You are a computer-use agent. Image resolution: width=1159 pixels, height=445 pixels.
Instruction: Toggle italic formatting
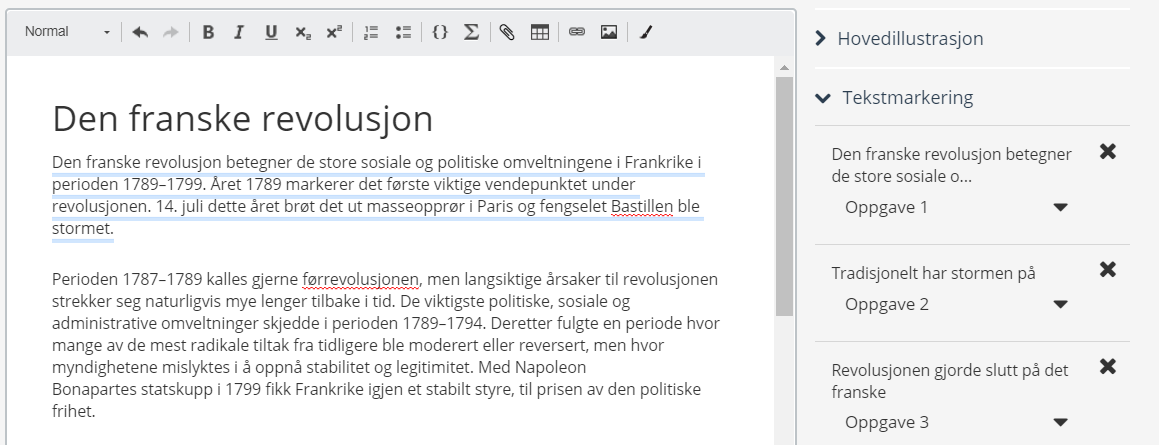coord(239,32)
